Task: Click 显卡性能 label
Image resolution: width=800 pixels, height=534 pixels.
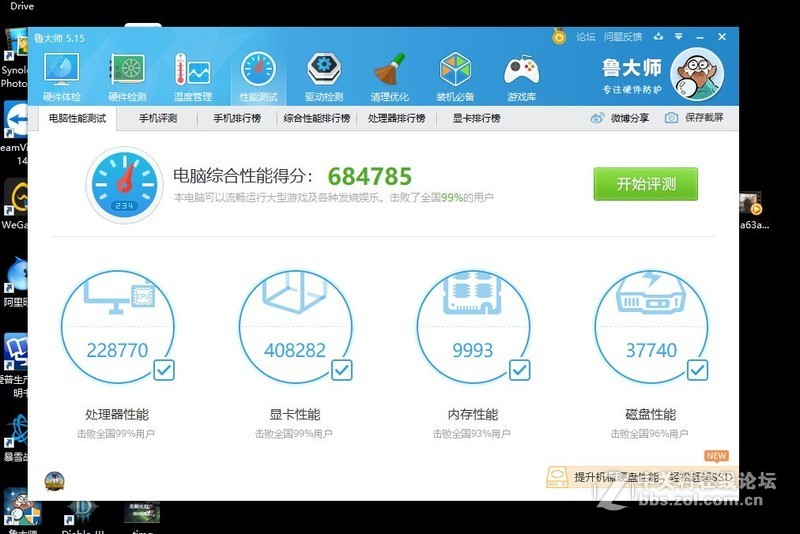Action: tap(295, 414)
